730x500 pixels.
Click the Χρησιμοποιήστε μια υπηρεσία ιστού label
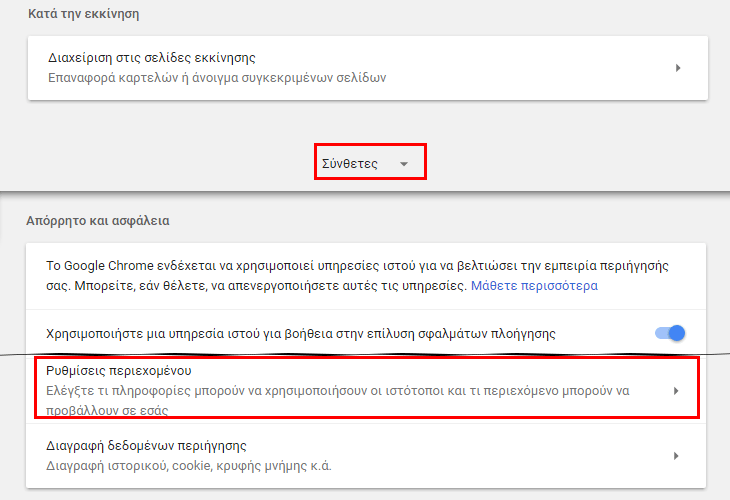tap(300, 333)
